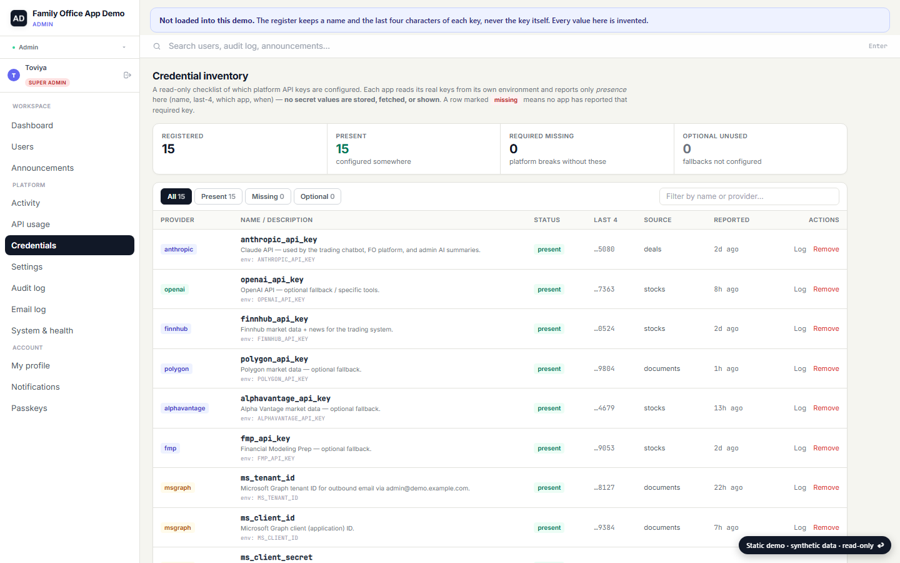Remove the ms_tenant_id row
The height and width of the screenshot is (563, 900).
tap(826, 488)
